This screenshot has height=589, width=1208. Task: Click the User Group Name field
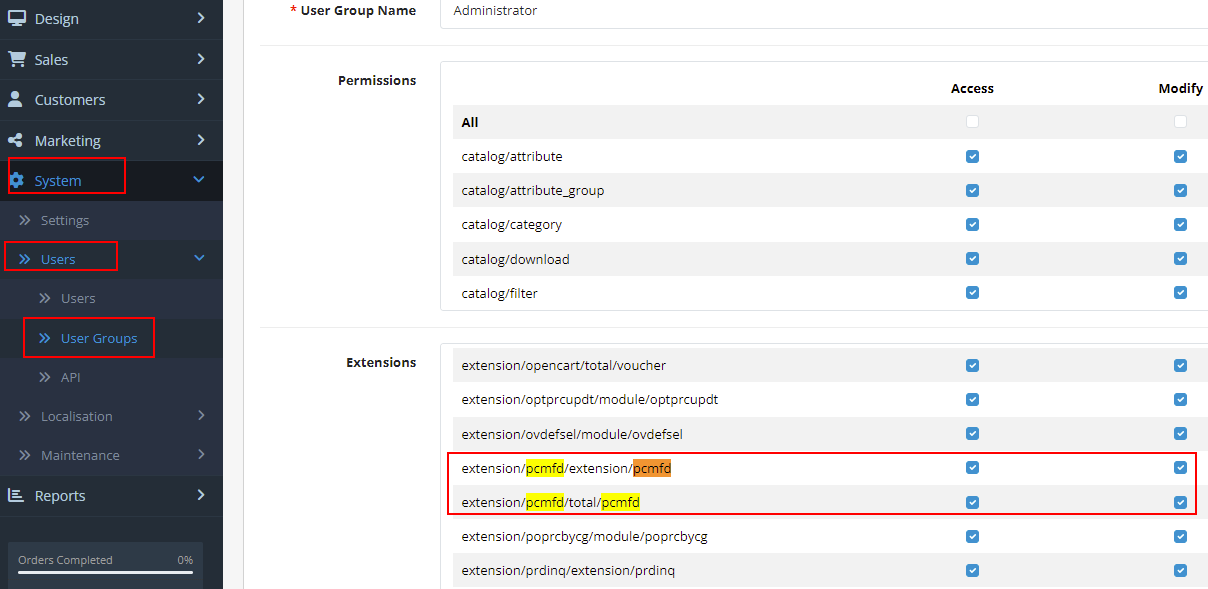(x=824, y=11)
